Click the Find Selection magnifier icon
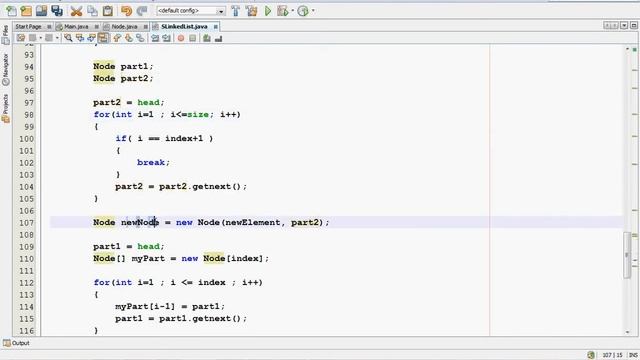The width and height of the screenshot is (640, 360). (x=68, y=38)
